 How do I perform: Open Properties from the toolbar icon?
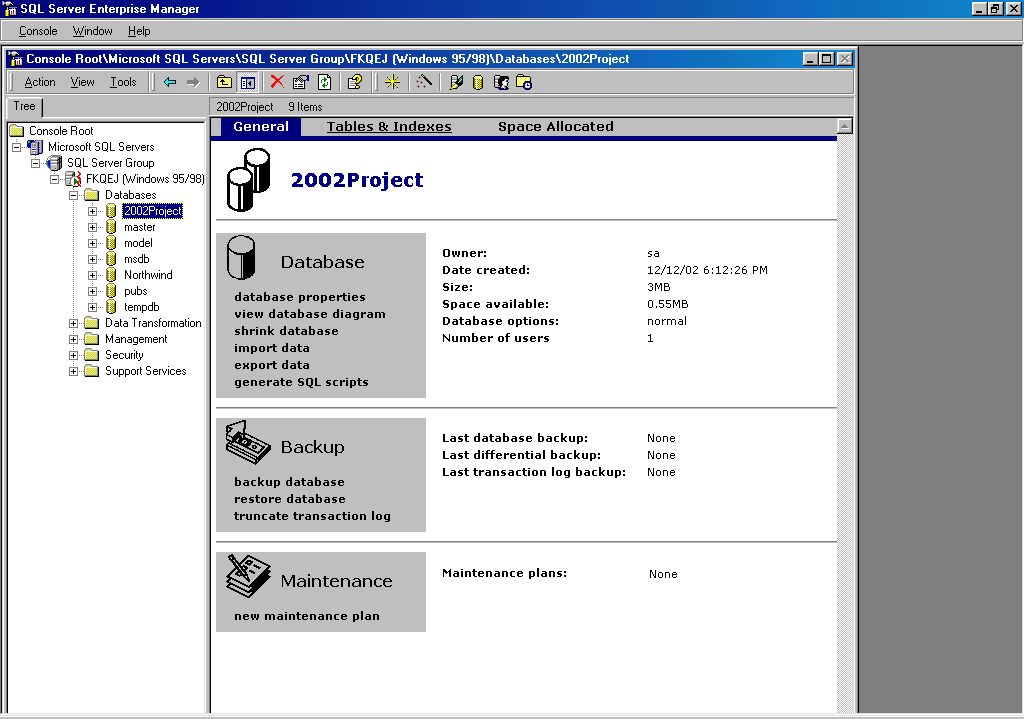coord(300,82)
